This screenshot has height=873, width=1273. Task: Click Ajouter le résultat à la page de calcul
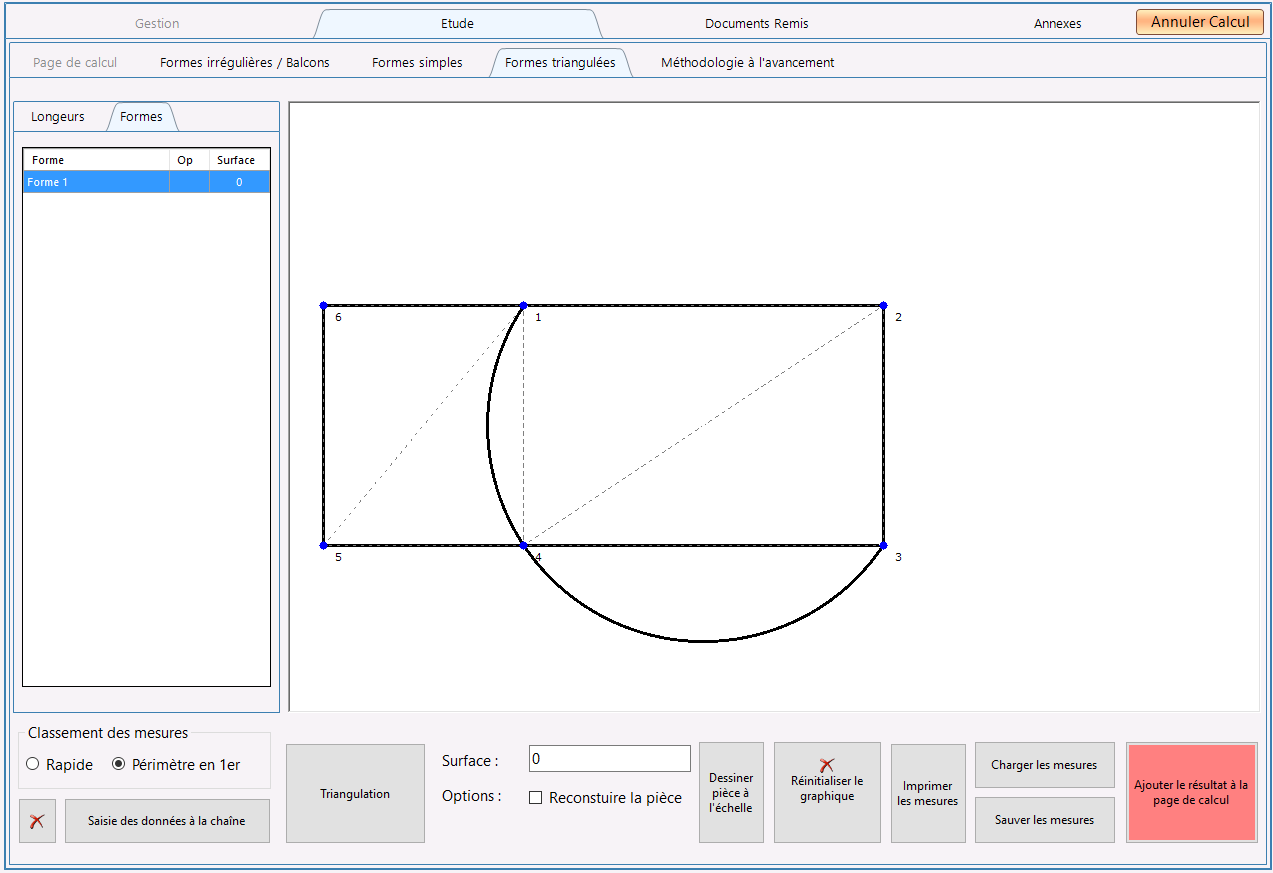1191,792
